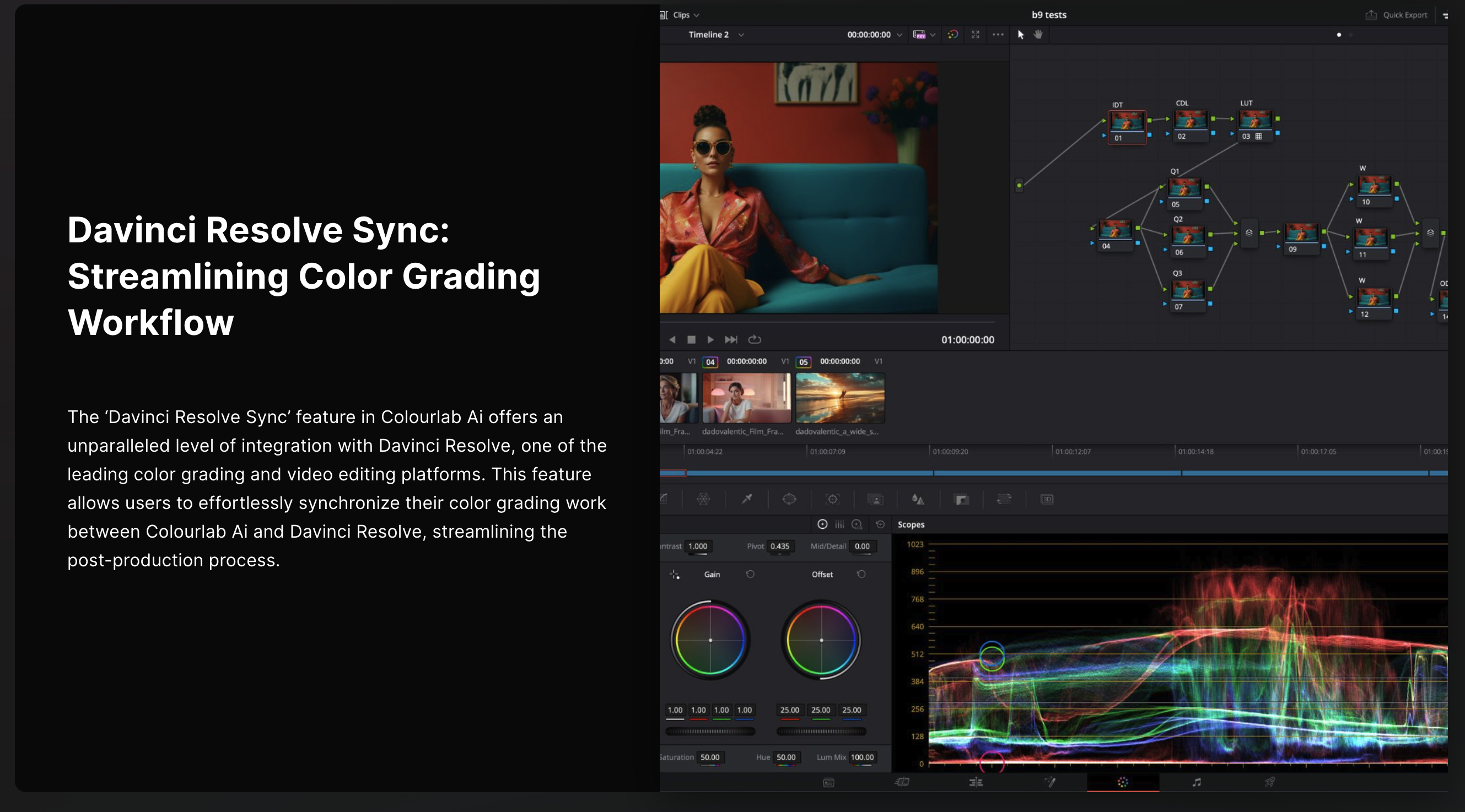Open the Fairlight music note page
The height and width of the screenshot is (812, 1465).
click(1197, 782)
